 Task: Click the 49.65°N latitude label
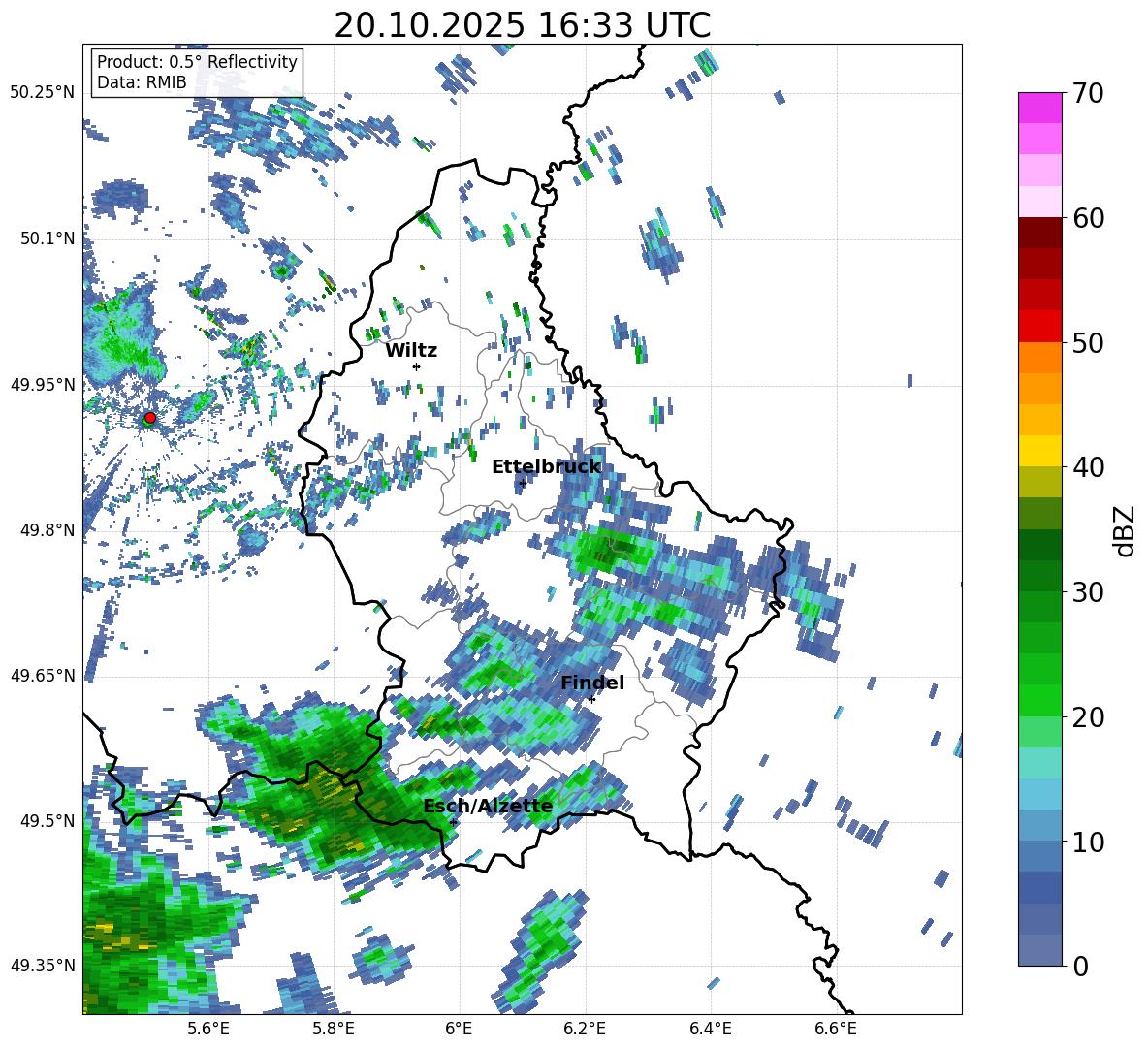[x=44, y=675]
